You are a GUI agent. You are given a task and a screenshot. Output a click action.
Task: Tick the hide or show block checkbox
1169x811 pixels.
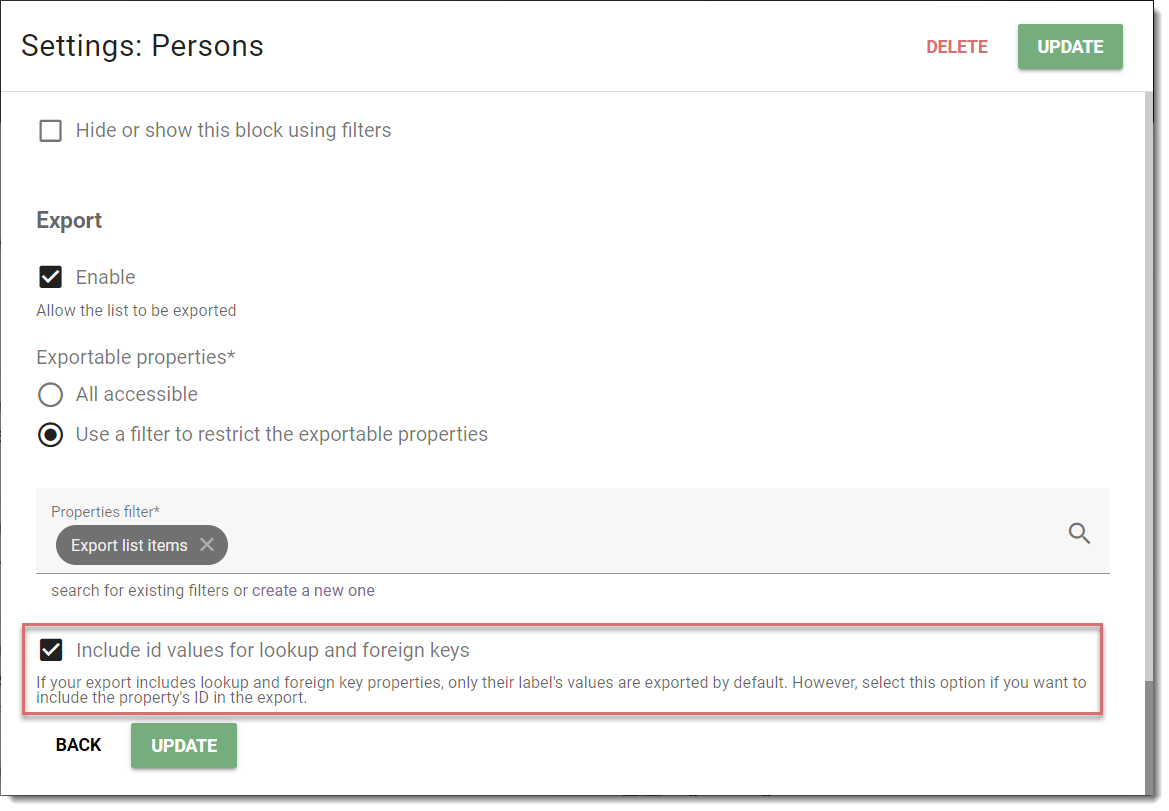coord(50,130)
